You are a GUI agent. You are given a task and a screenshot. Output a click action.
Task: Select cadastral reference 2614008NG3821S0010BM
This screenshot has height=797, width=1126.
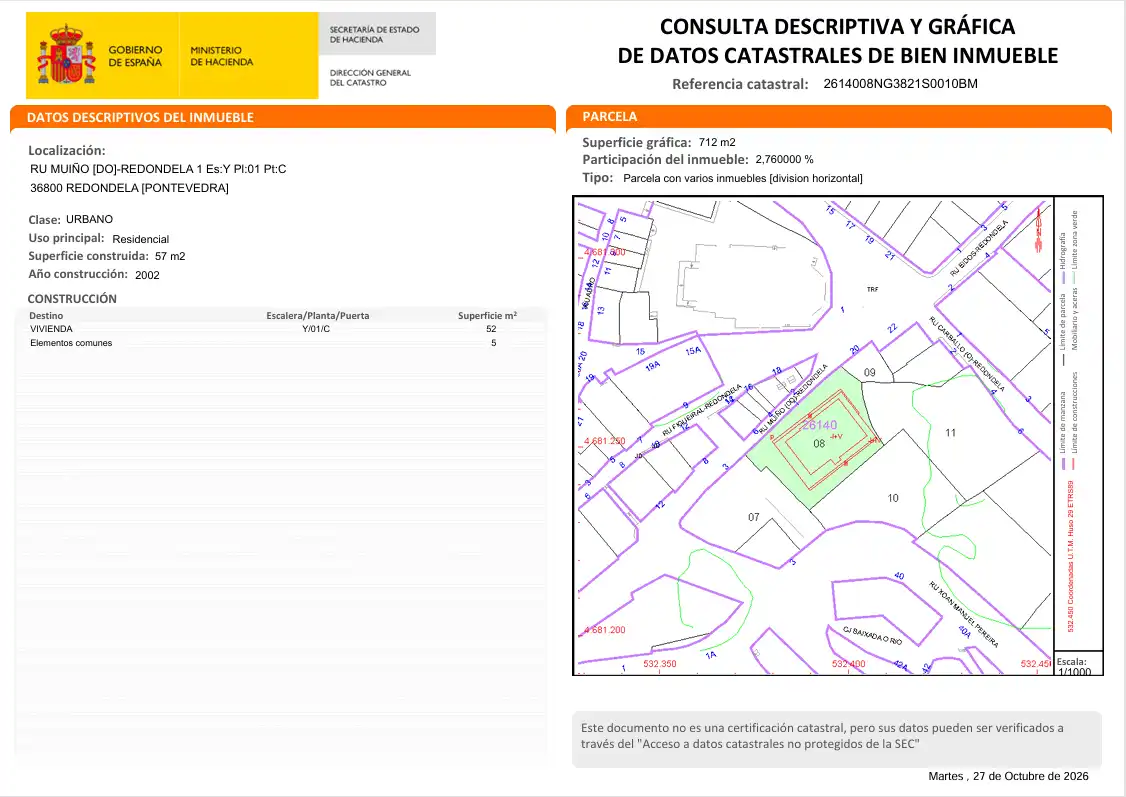pos(900,83)
